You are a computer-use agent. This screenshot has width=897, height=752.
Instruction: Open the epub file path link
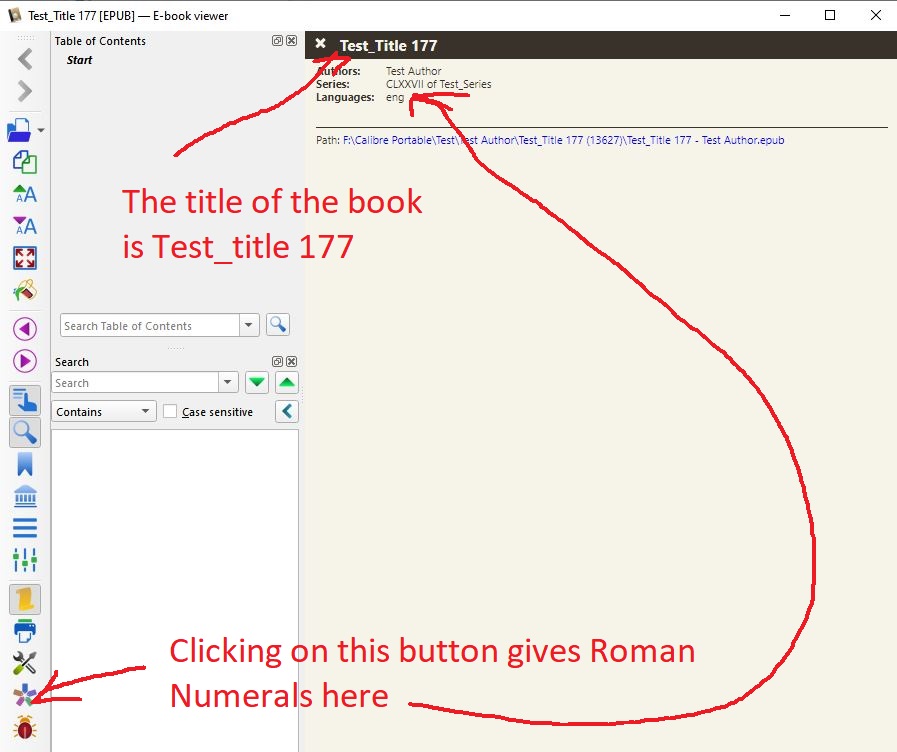point(563,140)
